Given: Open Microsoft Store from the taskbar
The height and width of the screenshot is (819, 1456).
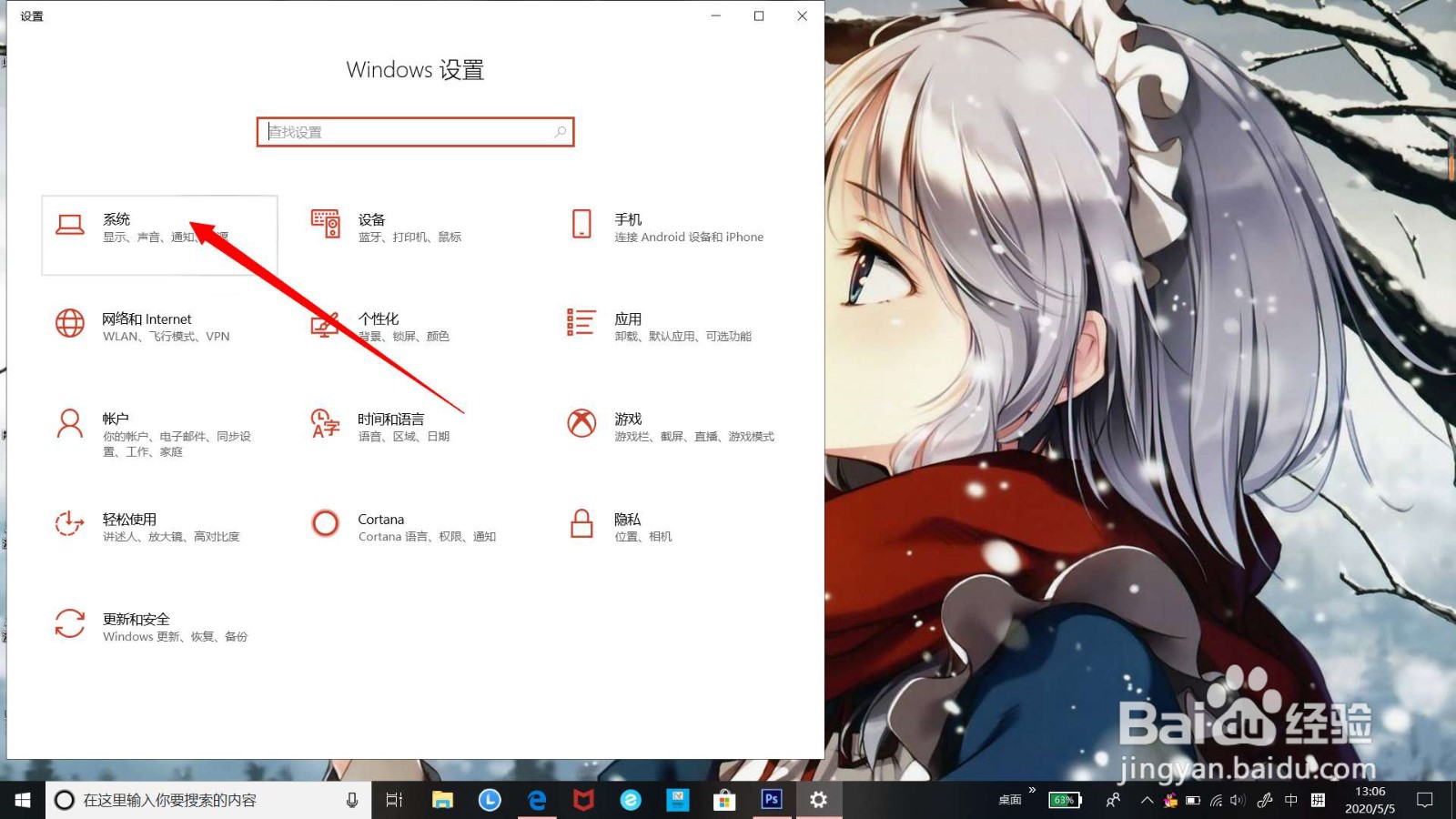Looking at the screenshot, I should pyautogui.click(x=724, y=800).
